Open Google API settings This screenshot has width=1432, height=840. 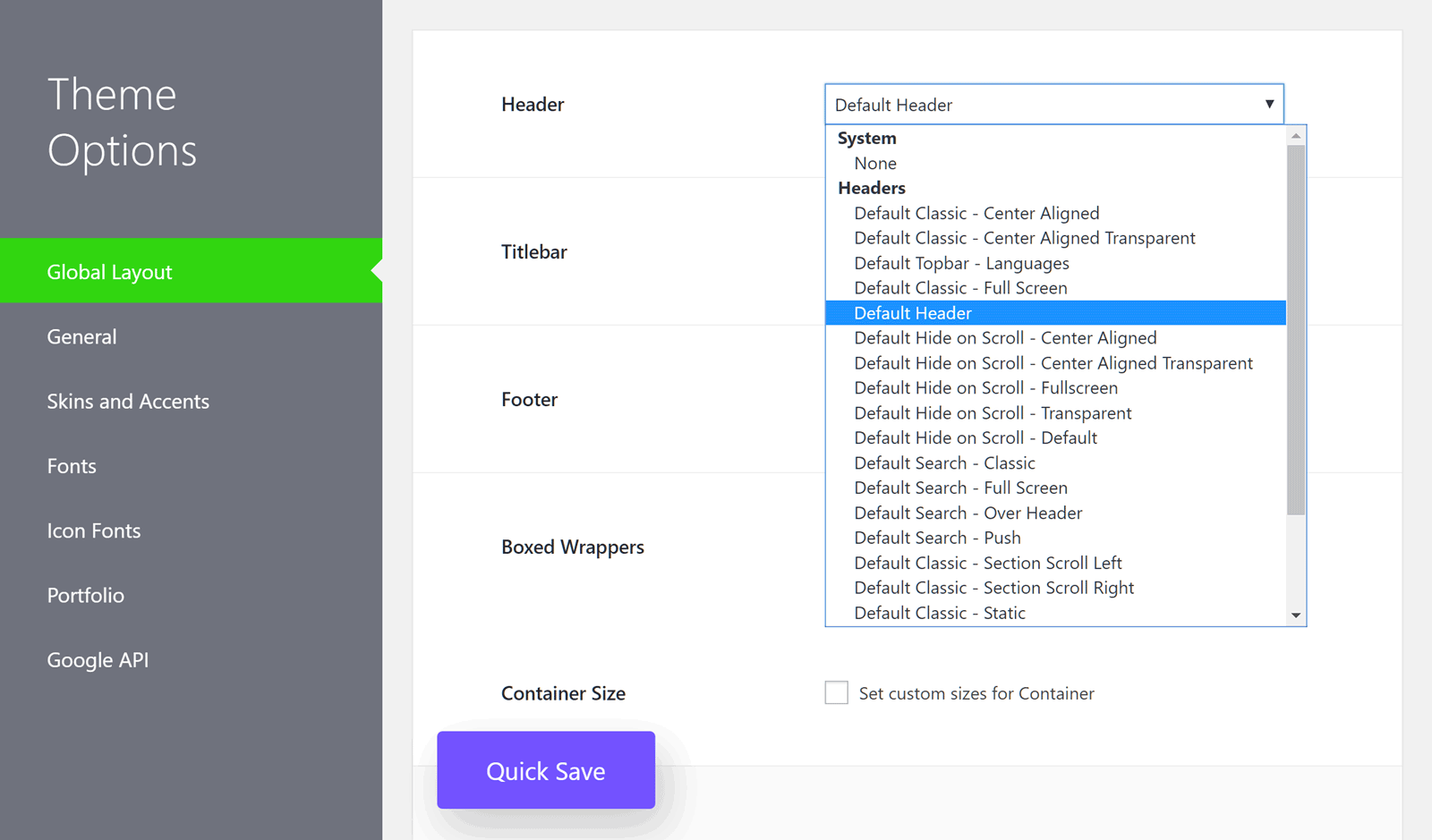98,660
